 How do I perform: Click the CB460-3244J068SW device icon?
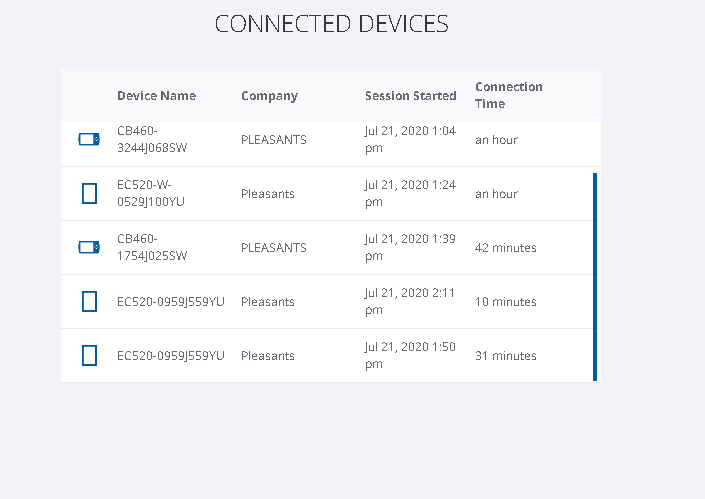(89, 139)
